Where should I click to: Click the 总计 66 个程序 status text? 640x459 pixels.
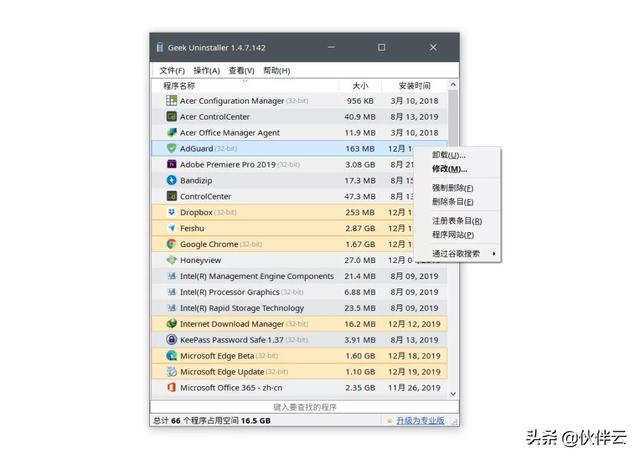[x=212, y=420]
